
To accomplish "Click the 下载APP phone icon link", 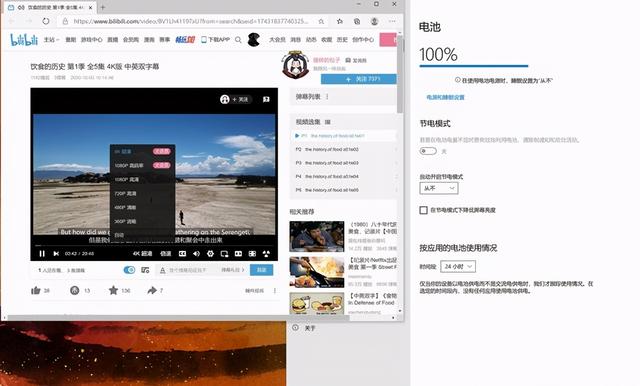I will (216, 40).
